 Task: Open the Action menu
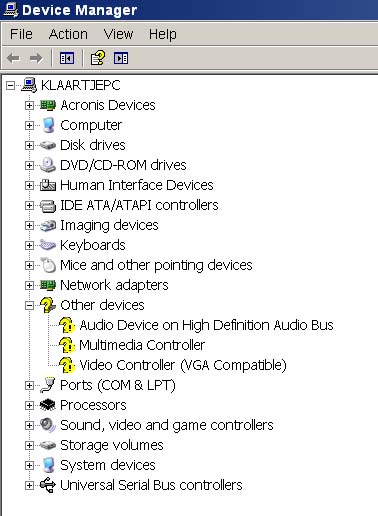point(68,34)
